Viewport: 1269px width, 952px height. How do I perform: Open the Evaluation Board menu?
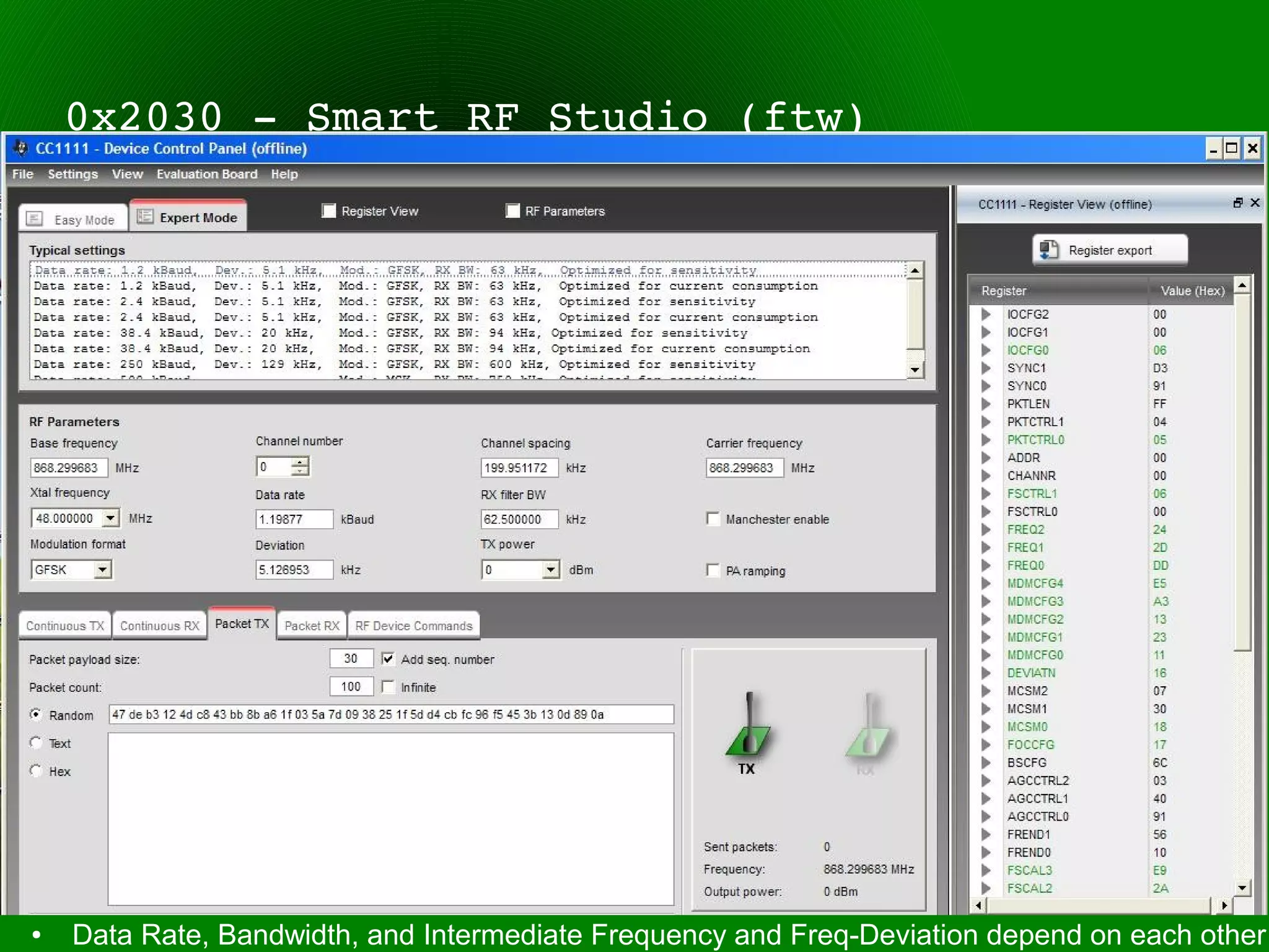(x=207, y=174)
